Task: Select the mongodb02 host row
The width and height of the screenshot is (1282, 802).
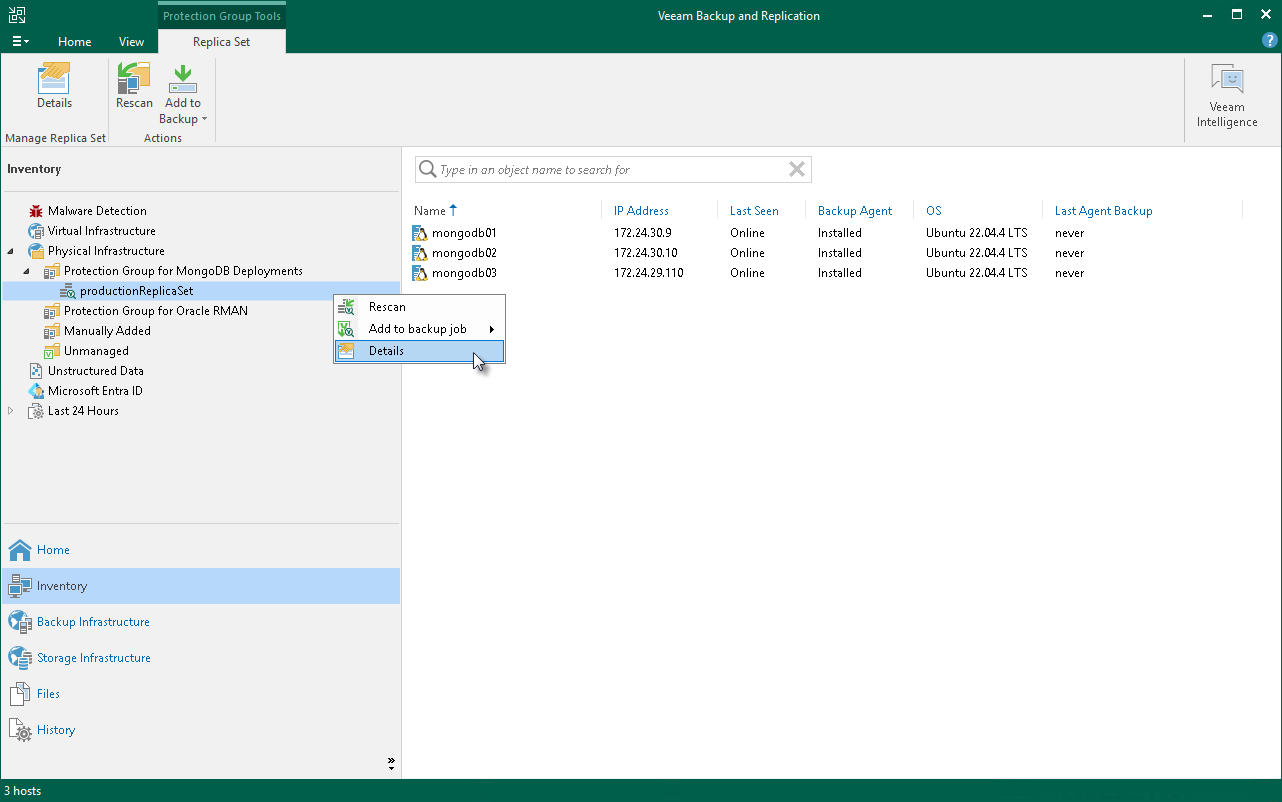Action: tap(464, 253)
